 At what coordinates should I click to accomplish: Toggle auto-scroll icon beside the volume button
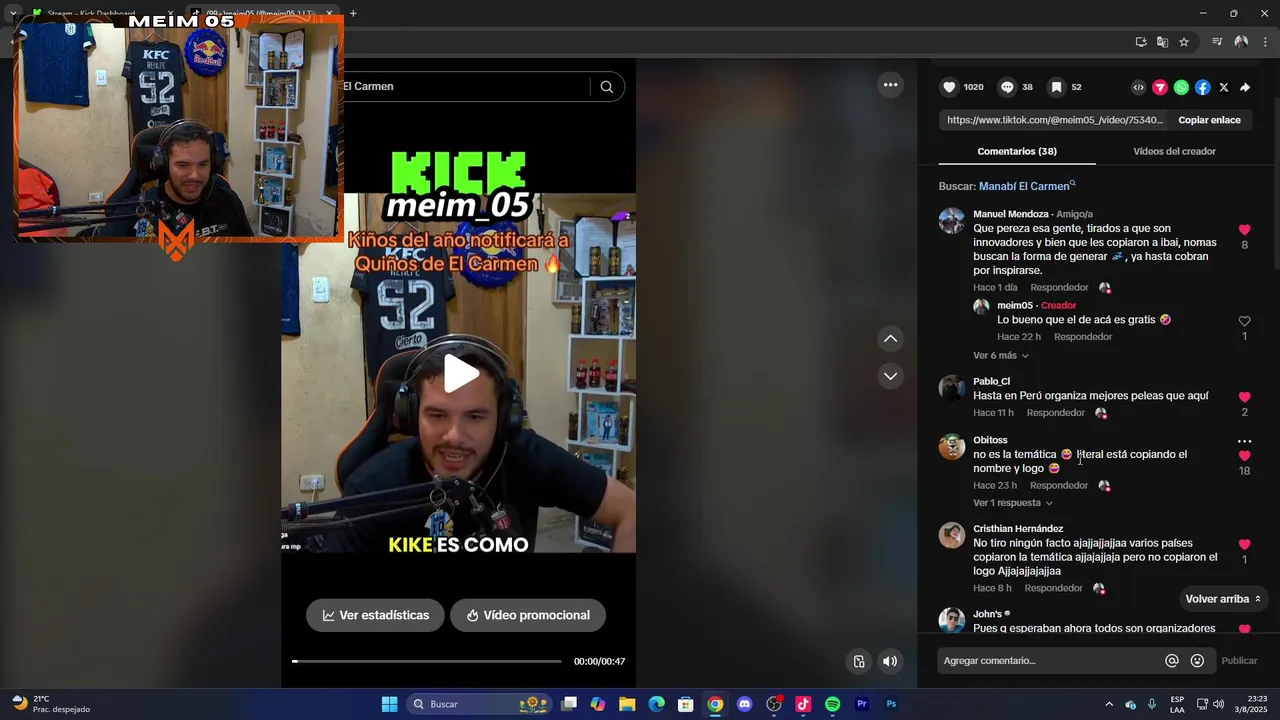[859, 661]
